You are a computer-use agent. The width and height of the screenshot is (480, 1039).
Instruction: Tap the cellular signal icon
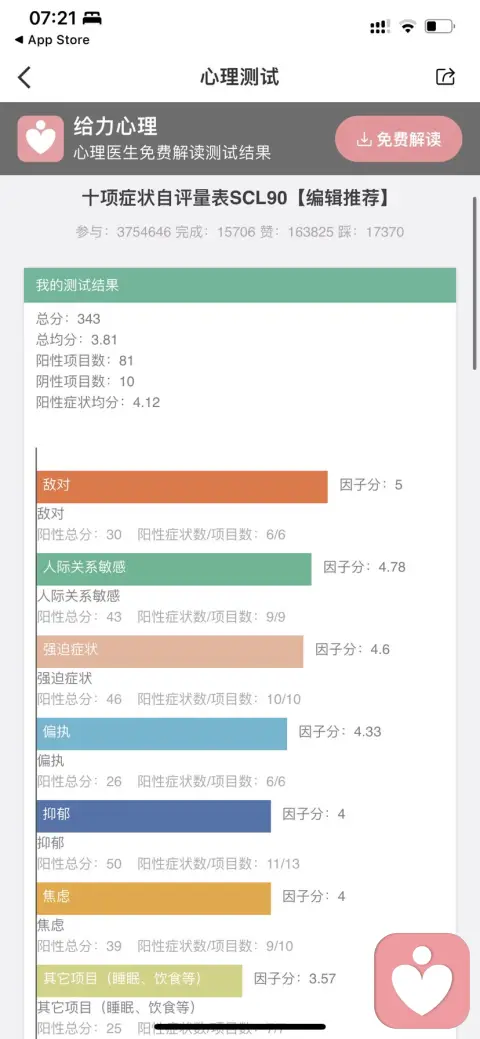click(380, 27)
